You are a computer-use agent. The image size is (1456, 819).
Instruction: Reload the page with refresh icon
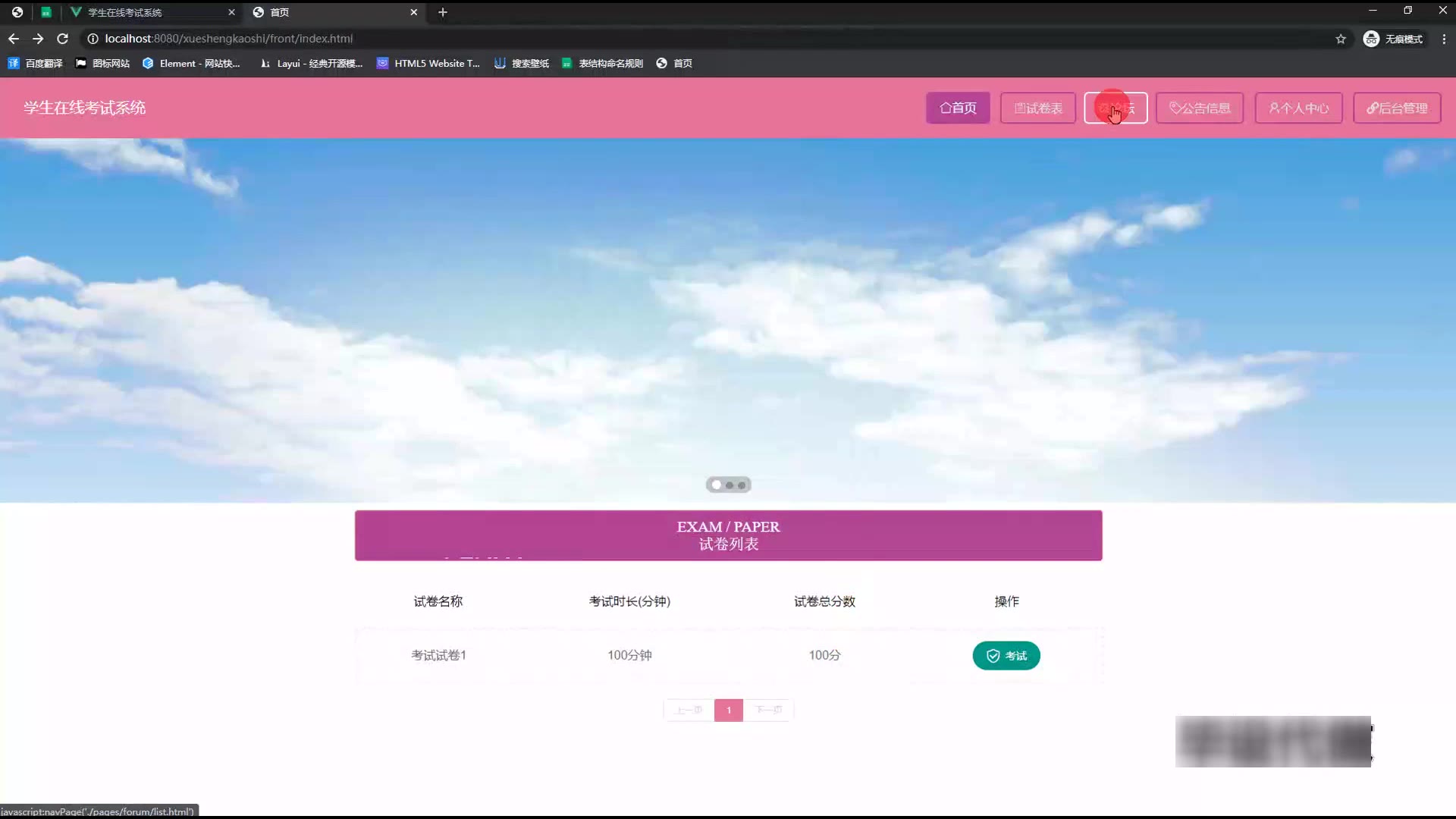coord(63,39)
